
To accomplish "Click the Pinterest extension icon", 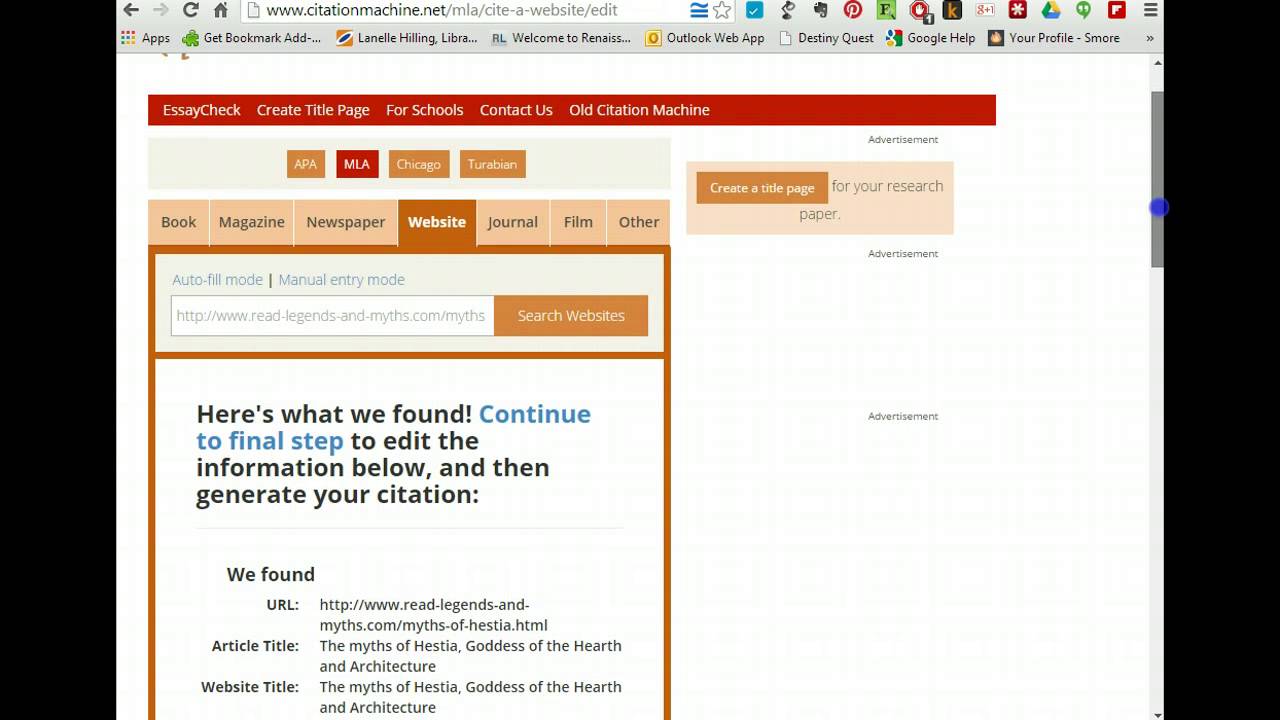I will (853, 10).
